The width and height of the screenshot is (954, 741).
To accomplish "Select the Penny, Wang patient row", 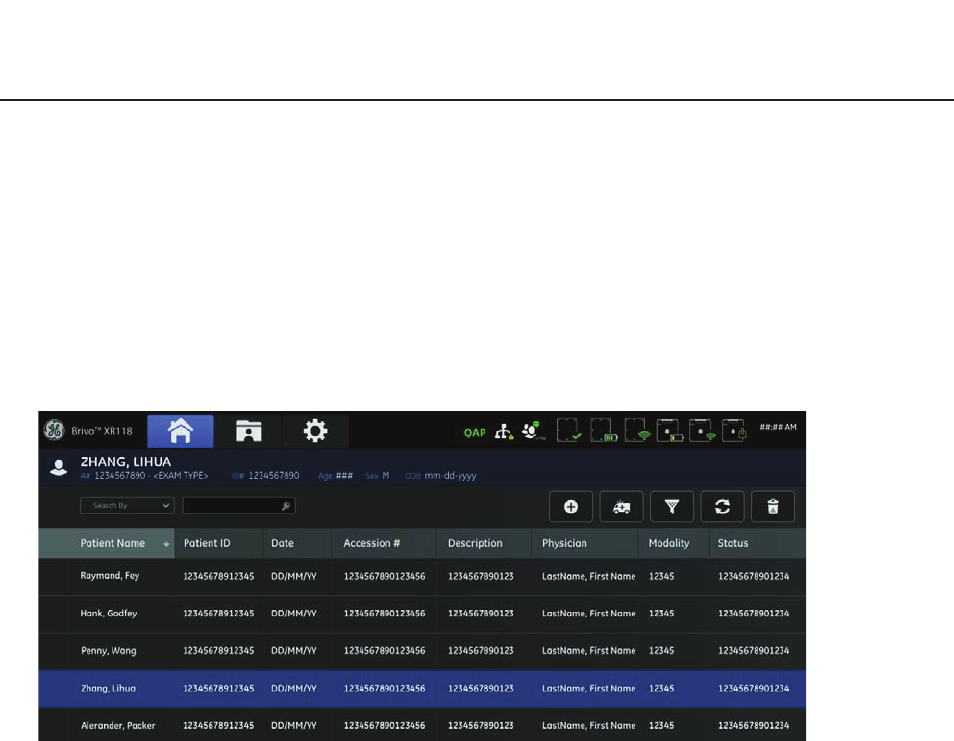I will 422,650.
